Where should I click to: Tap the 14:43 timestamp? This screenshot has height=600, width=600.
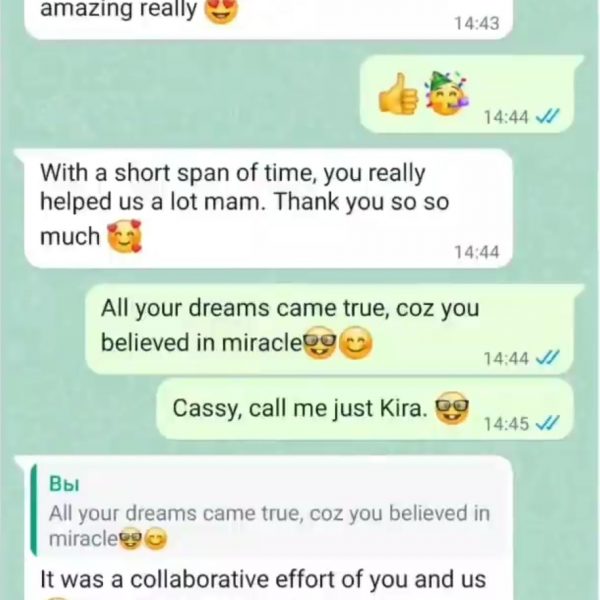pyautogui.click(x=477, y=24)
